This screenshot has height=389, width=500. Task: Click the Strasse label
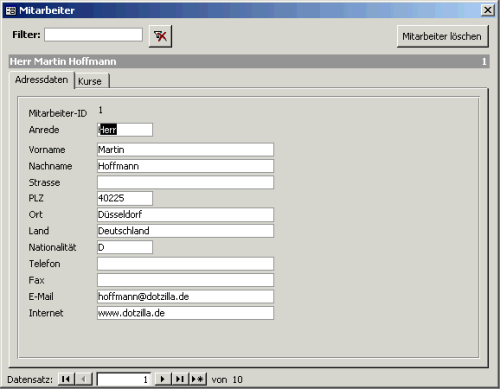pos(44,183)
